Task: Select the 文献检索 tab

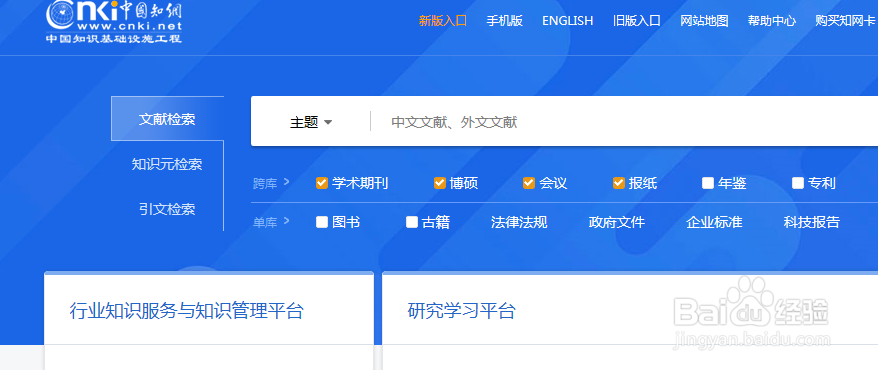Action: pos(167,119)
